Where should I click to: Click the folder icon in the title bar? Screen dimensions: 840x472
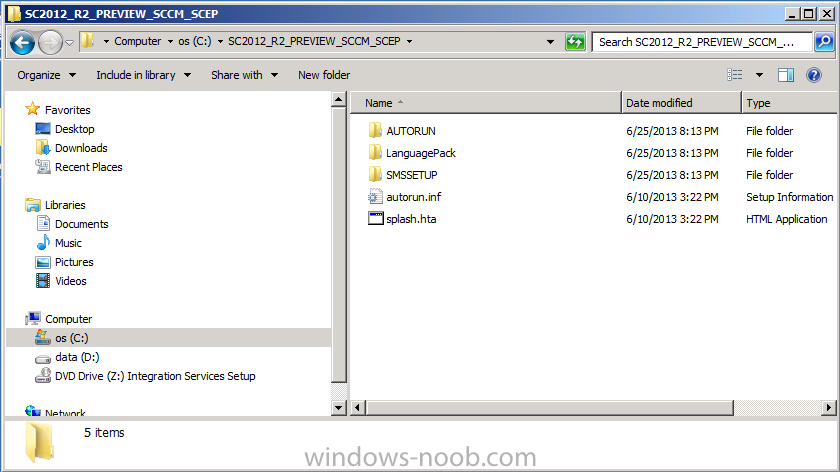click(13, 13)
